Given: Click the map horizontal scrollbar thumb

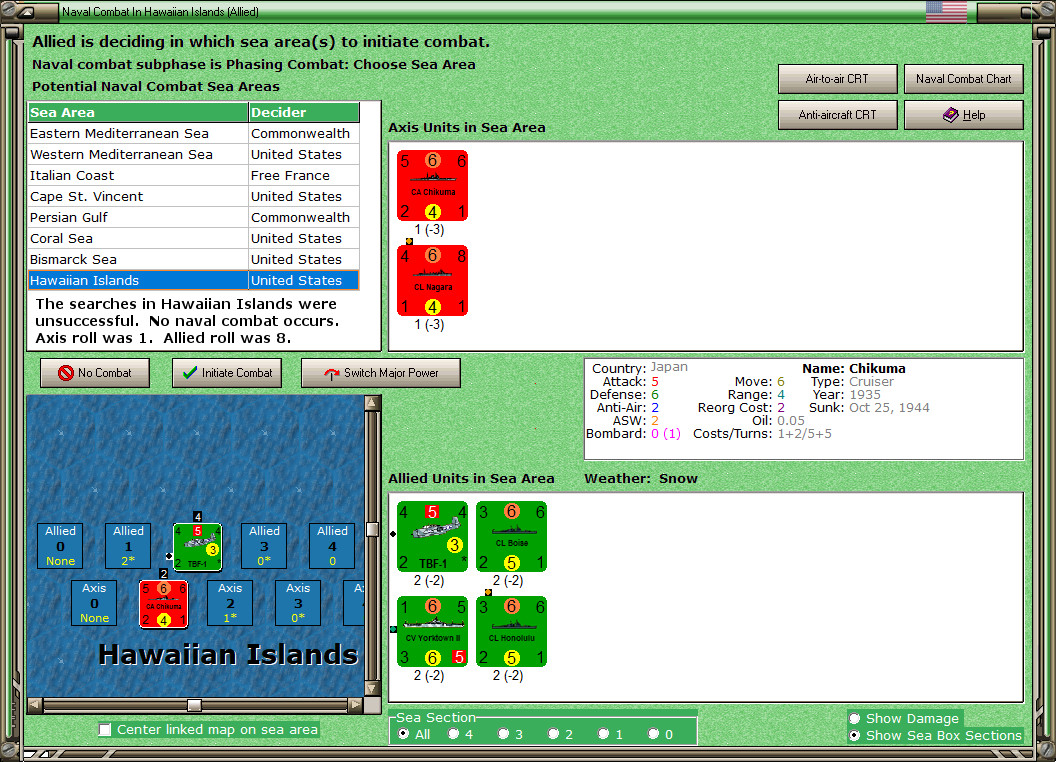Looking at the screenshot, I should (195, 705).
